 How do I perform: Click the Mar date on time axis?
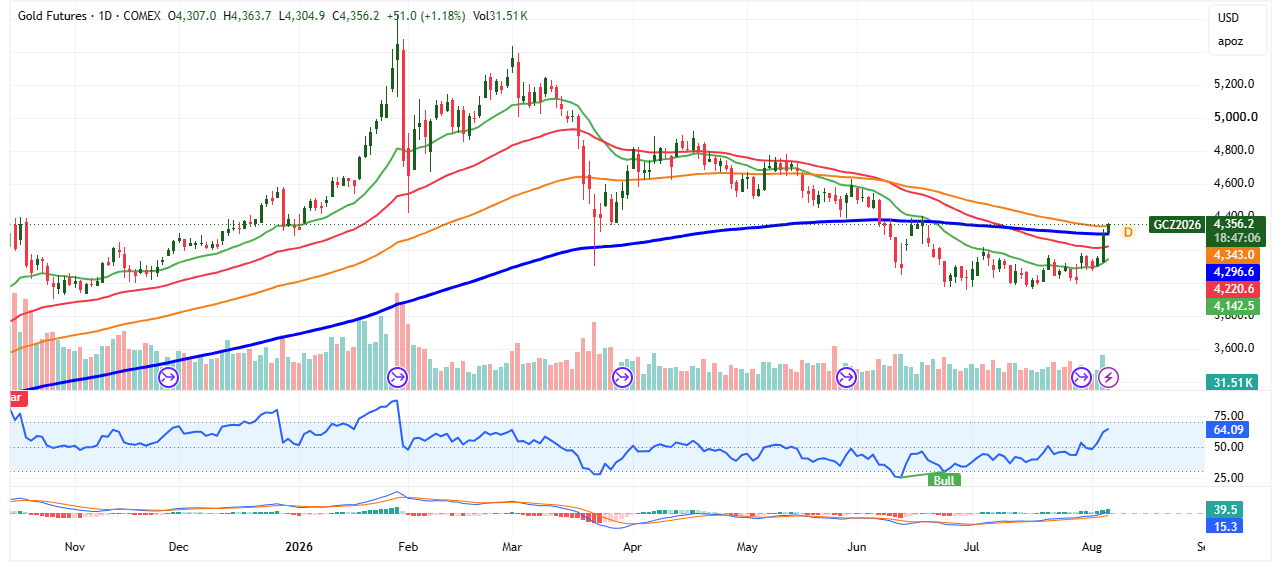(x=513, y=547)
